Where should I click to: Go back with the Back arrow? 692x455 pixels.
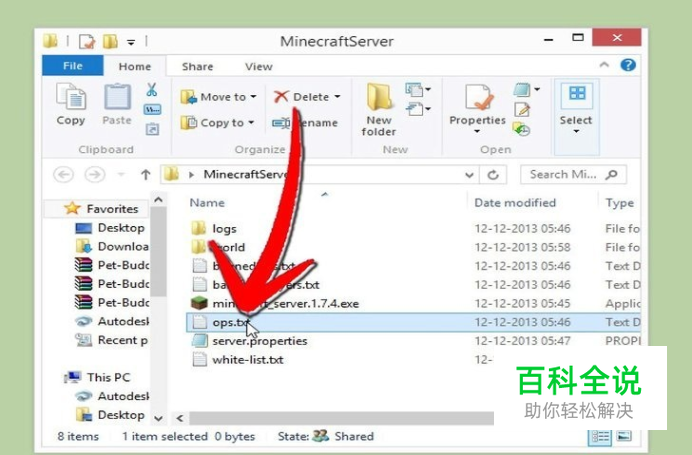point(64,175)
